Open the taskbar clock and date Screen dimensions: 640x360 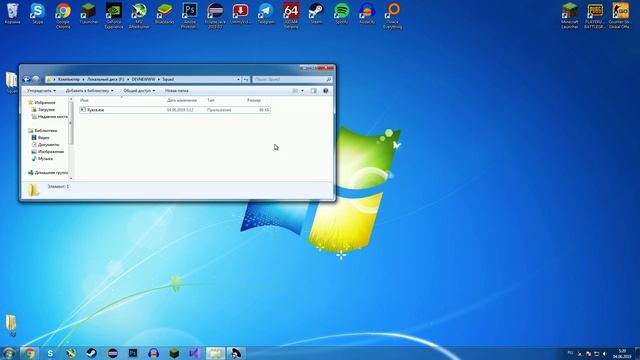point(622,353)
